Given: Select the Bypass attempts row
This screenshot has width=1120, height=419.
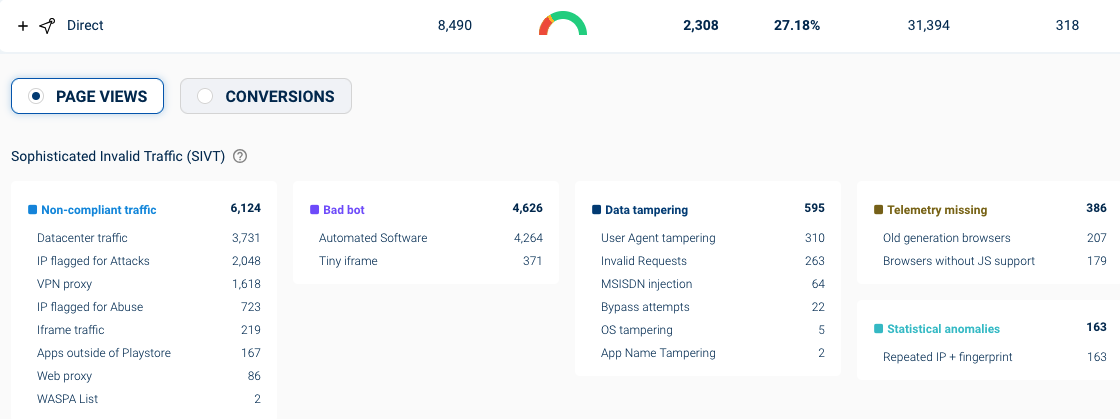Looking at the screenshot, I should (713, 307).
